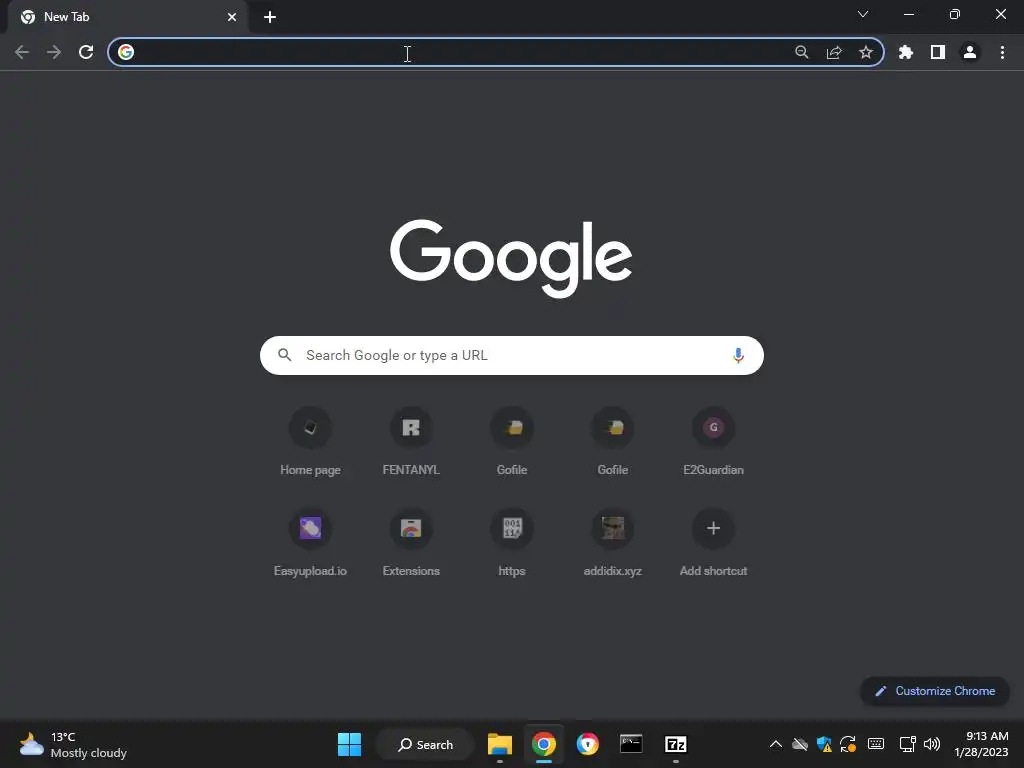Click the taskbar Search box

point(425,744)
